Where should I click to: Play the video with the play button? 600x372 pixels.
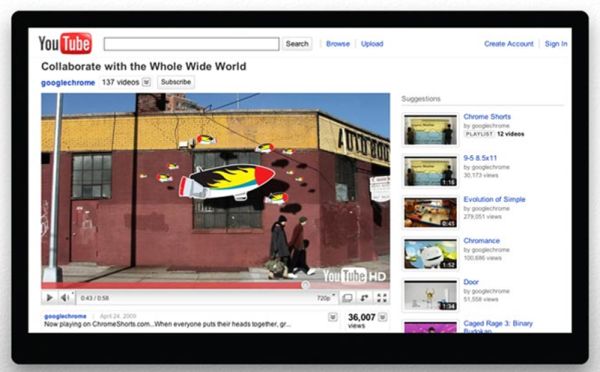(49, 298)
